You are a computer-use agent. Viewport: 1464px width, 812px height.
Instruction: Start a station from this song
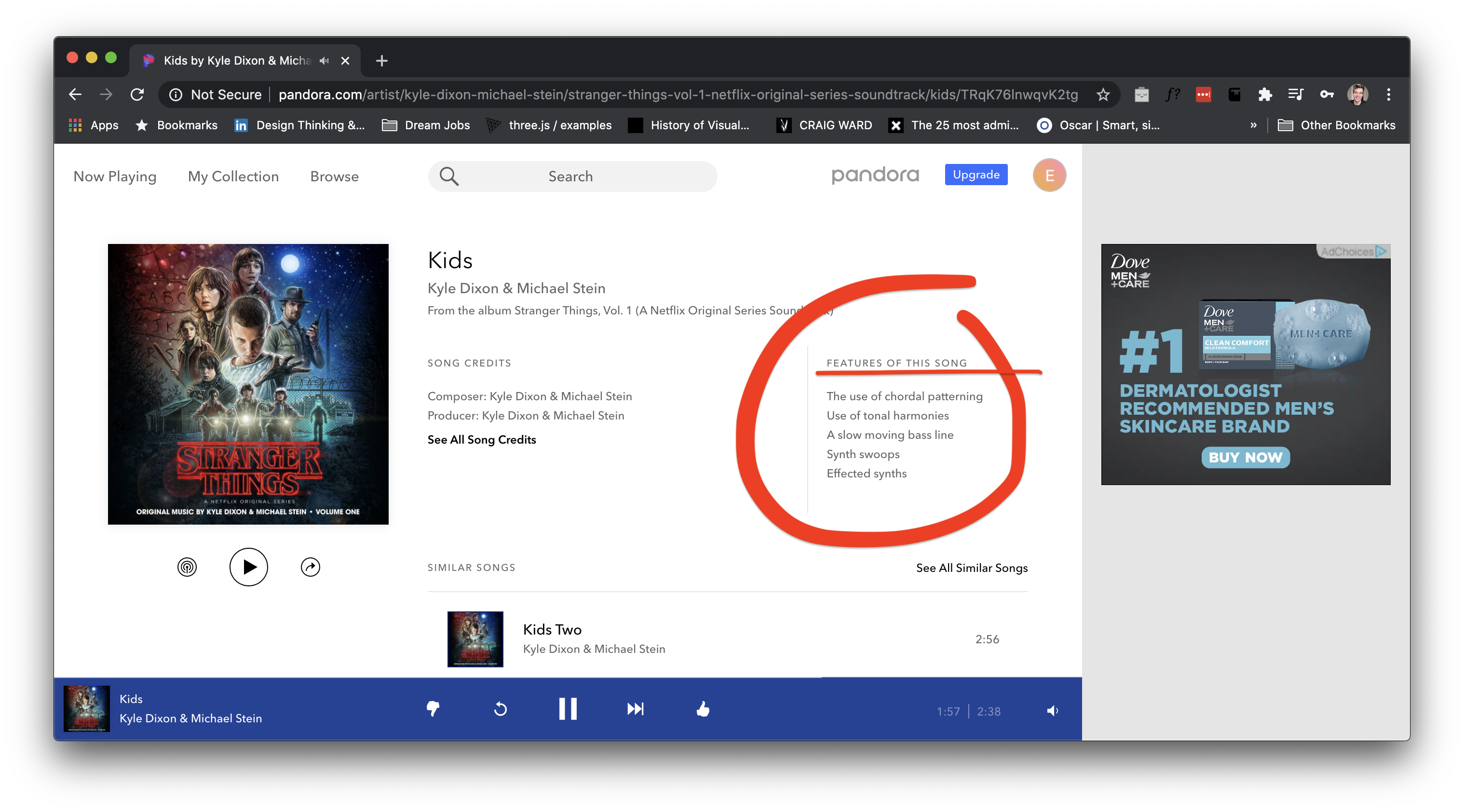click(187, 567)
